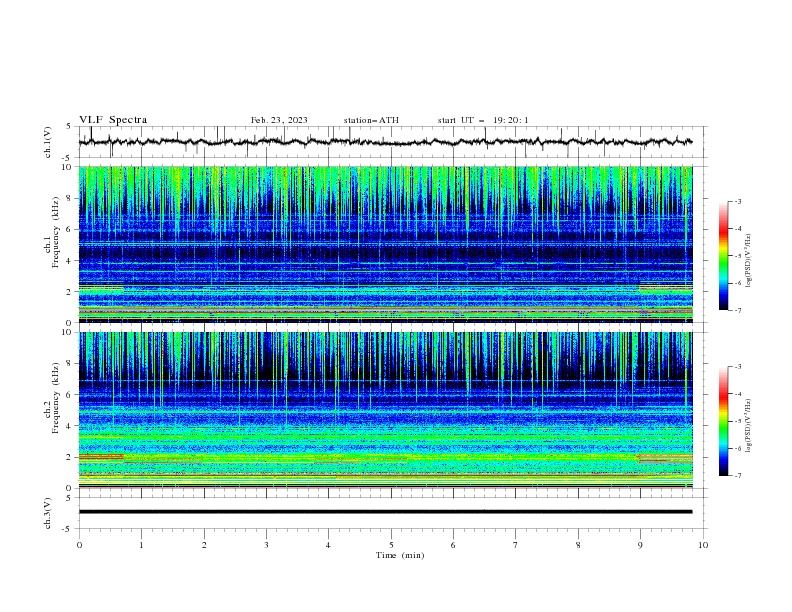Click the ch.1 voltage waveform trace
Viewport: 792px width, 612px height.
[385, 142]
